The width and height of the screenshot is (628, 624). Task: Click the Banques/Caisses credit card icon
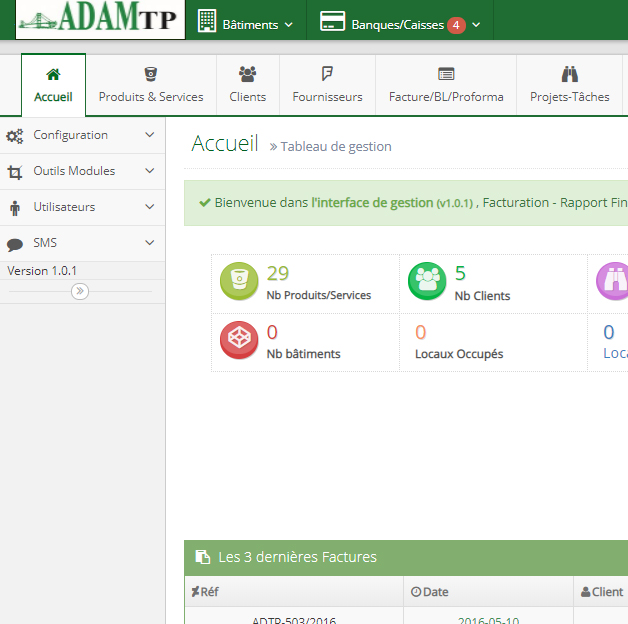(x=333, y=23)
